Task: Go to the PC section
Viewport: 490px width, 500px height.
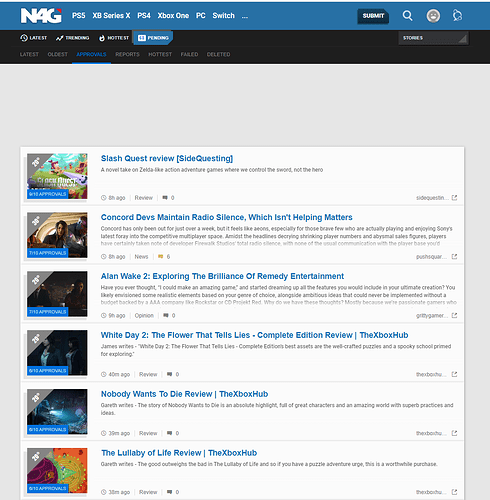Action: coord(201,16)
